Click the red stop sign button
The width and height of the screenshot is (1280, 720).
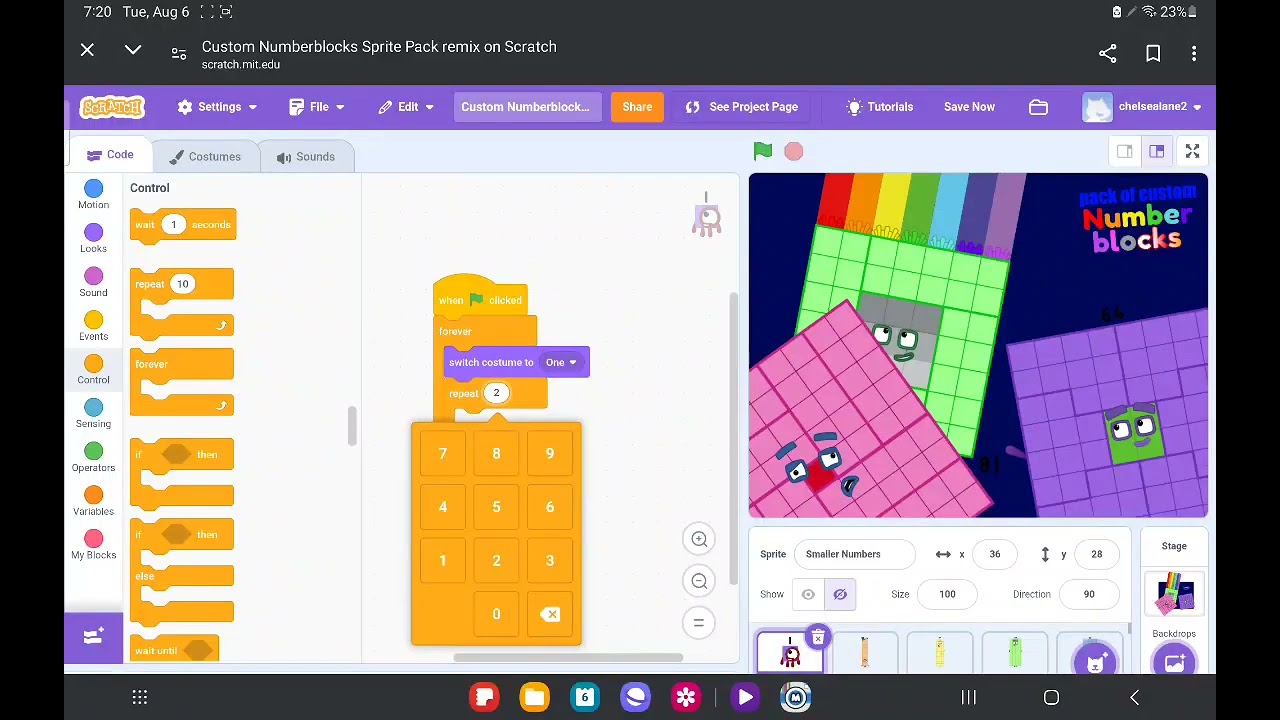[x=793, y=151]
